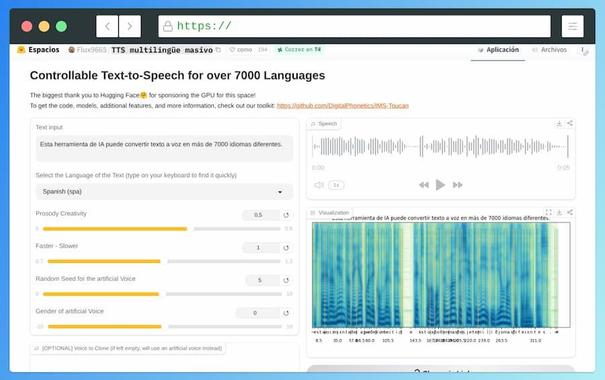This screenshot has height=380, width=605.
Task: Click the running status badge
Action: (299, 49)
